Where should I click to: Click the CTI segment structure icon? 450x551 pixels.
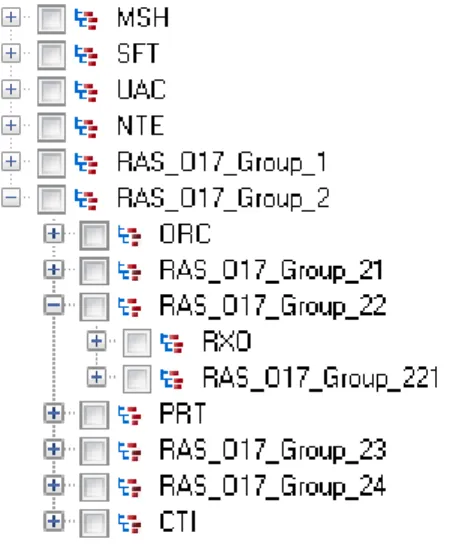pyautogui.click(x=129, y=524)
